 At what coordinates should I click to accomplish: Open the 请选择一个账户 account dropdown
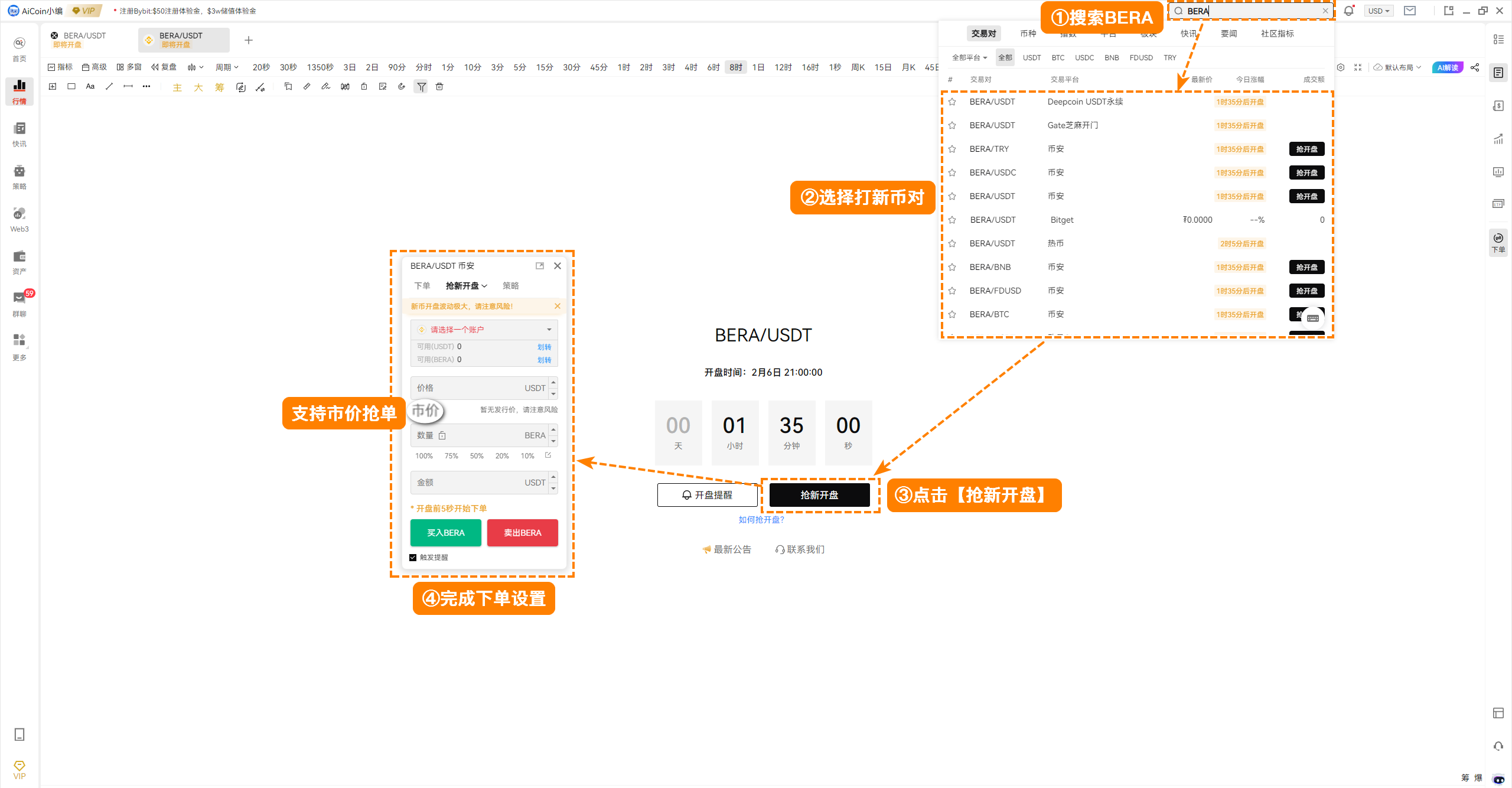(484, 330)
